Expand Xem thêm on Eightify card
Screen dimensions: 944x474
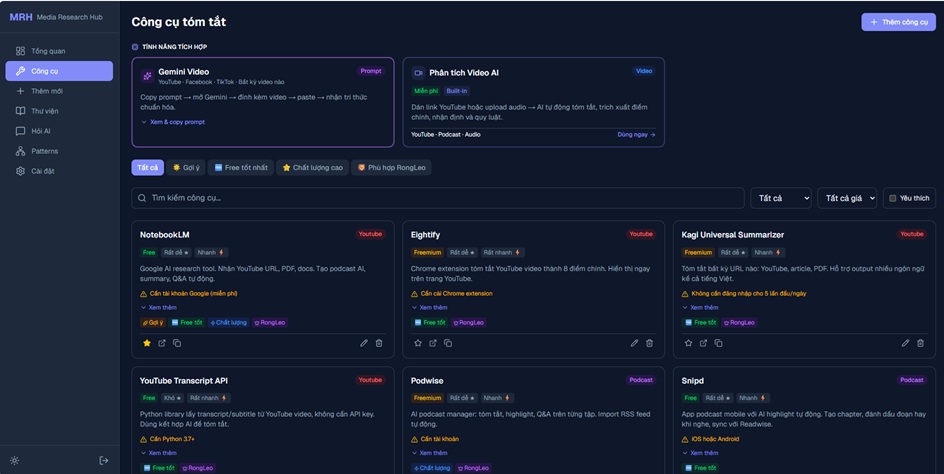(429, 307)
